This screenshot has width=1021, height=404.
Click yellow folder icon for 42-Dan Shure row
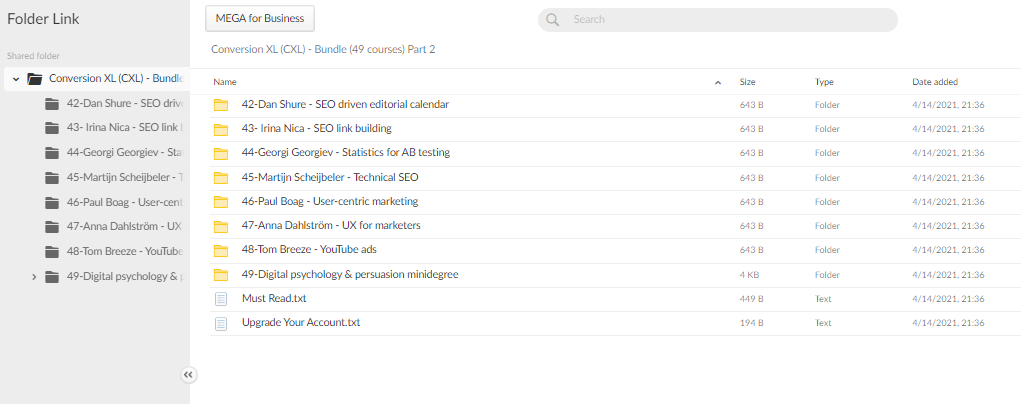point(221,105)
